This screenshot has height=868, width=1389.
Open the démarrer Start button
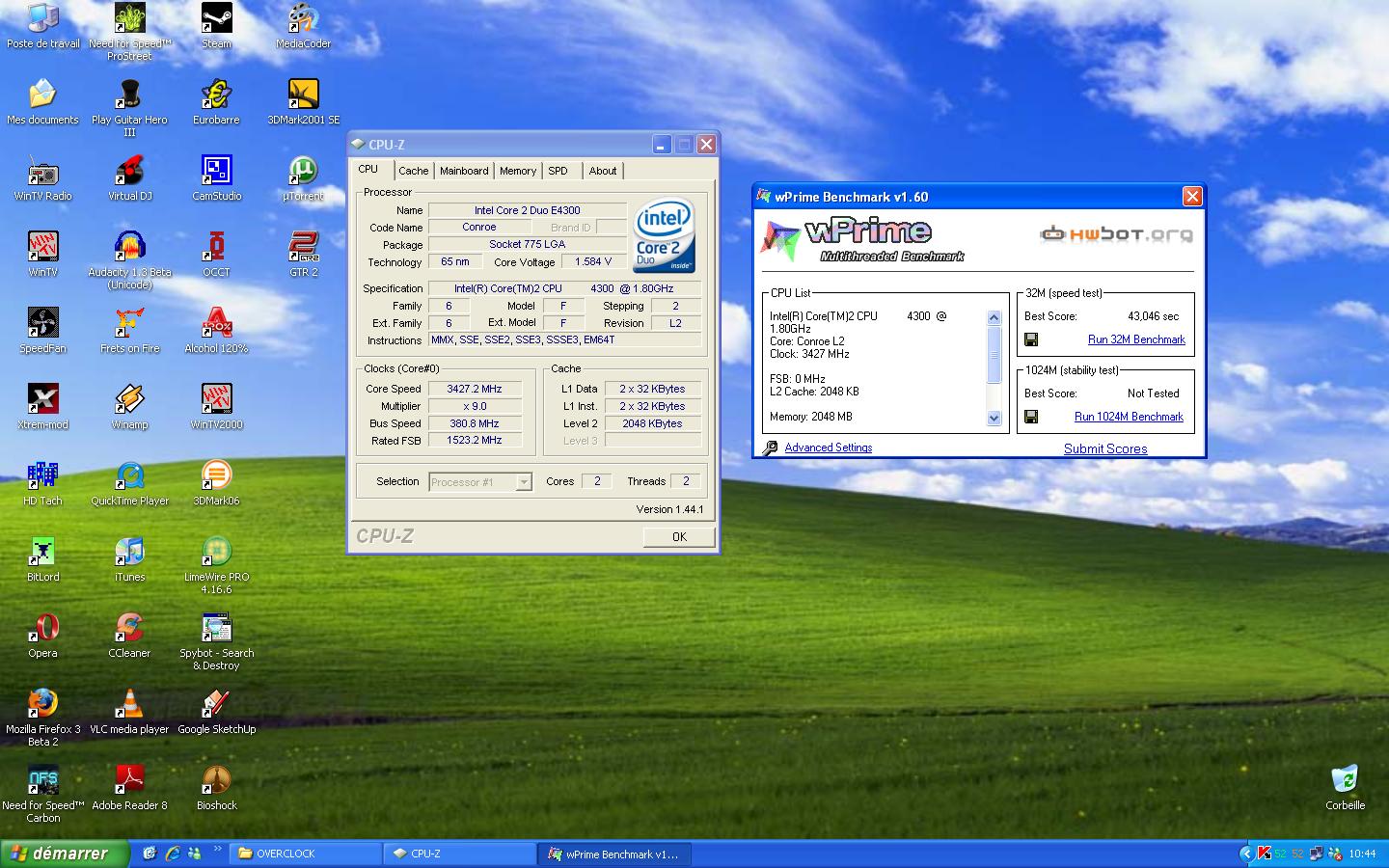[65, 854]
